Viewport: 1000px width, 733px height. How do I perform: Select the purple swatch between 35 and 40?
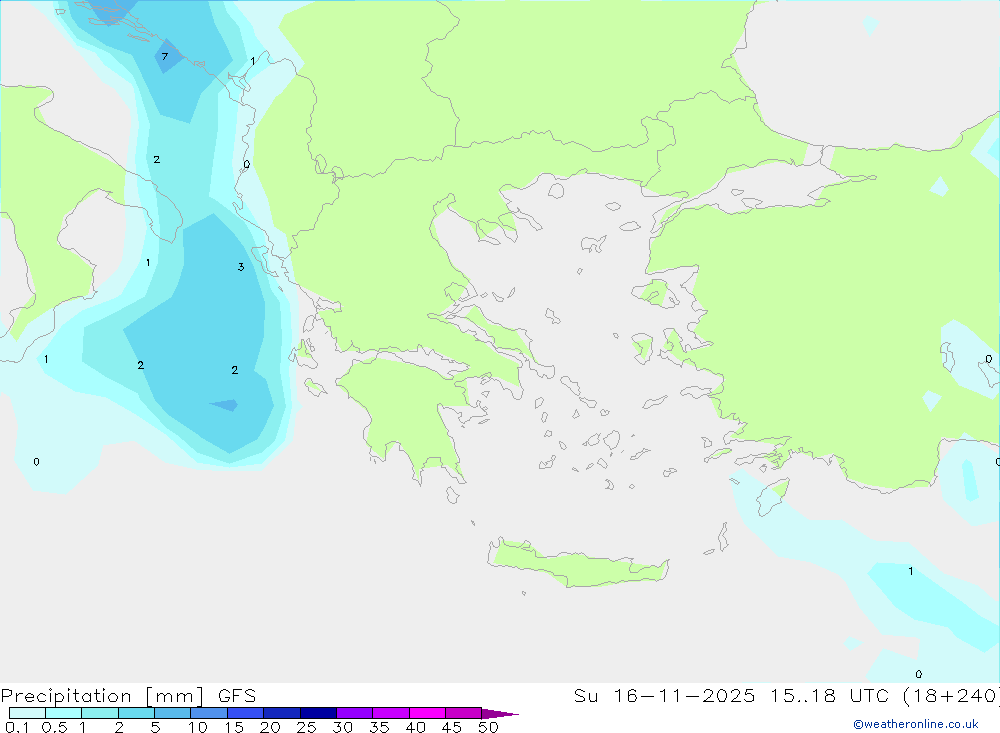(391, 713)
